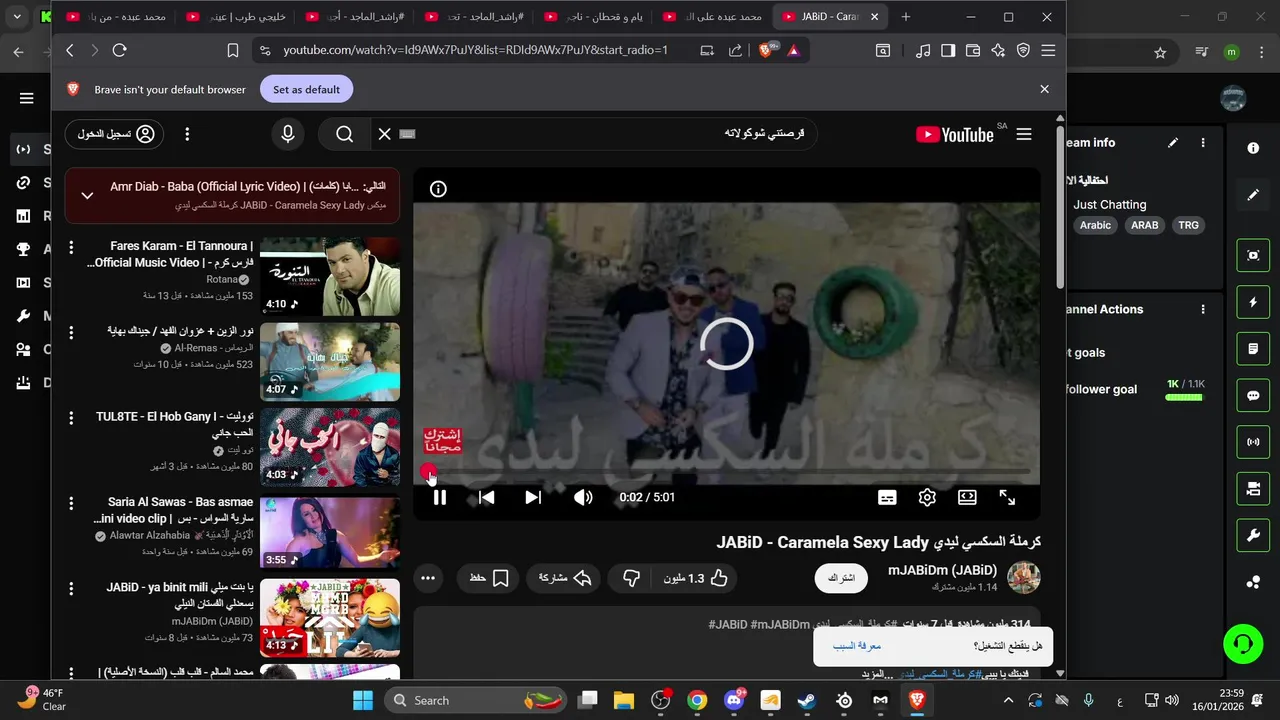
Task: Open Saria Al Sawas Bas asmae title
Action: (173, 510)
